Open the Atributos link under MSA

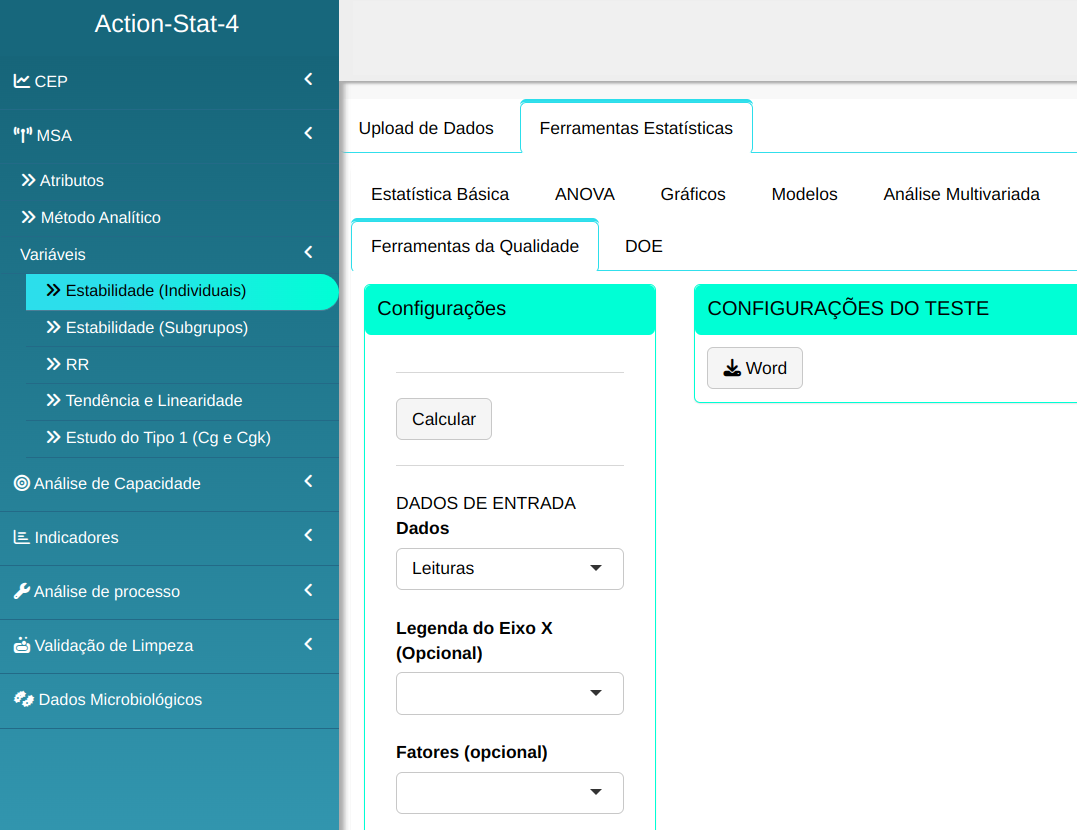click(71, 181)
